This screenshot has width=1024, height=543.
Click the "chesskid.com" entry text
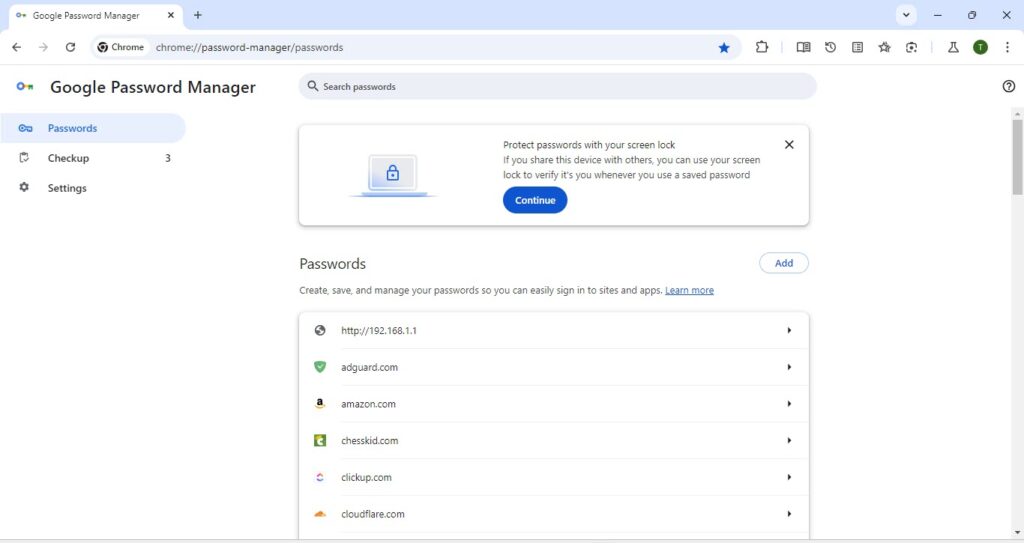click(x=370, y=440)
